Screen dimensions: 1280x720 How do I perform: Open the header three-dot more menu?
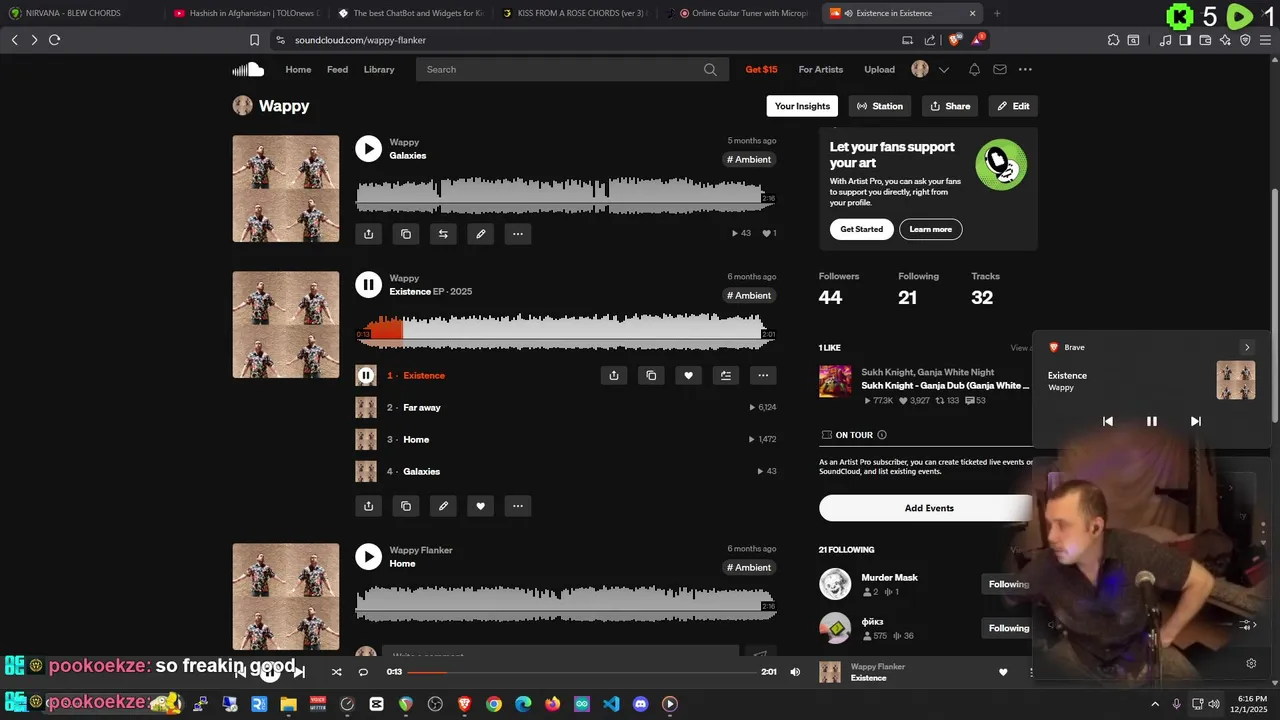click(1025, 69)
